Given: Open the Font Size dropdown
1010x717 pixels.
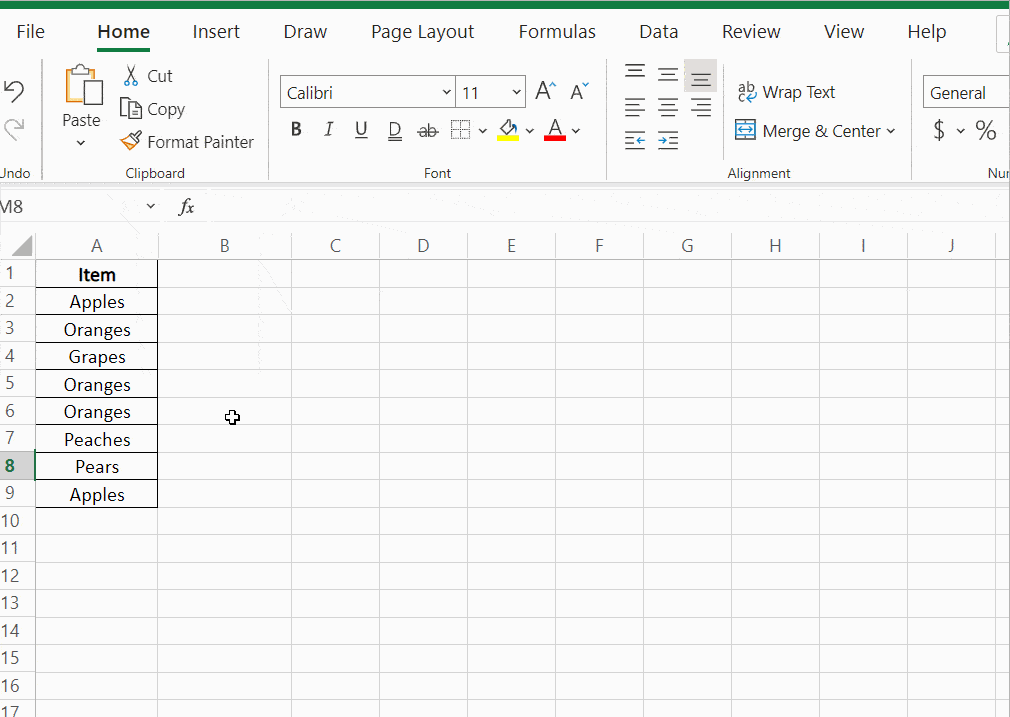Looking at the screenshot, I should click(x=517, y=91).
